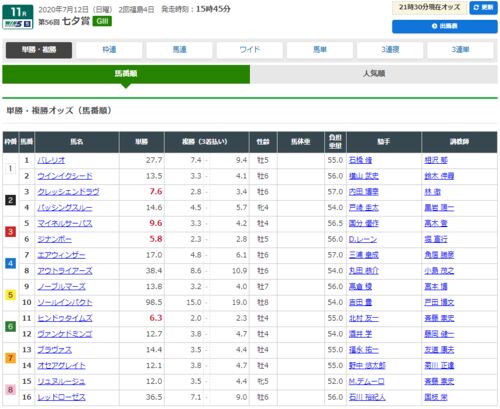The image size is (500, 409).
Task: Select the 人気順 sorting tab
Action: coord(374,74)
